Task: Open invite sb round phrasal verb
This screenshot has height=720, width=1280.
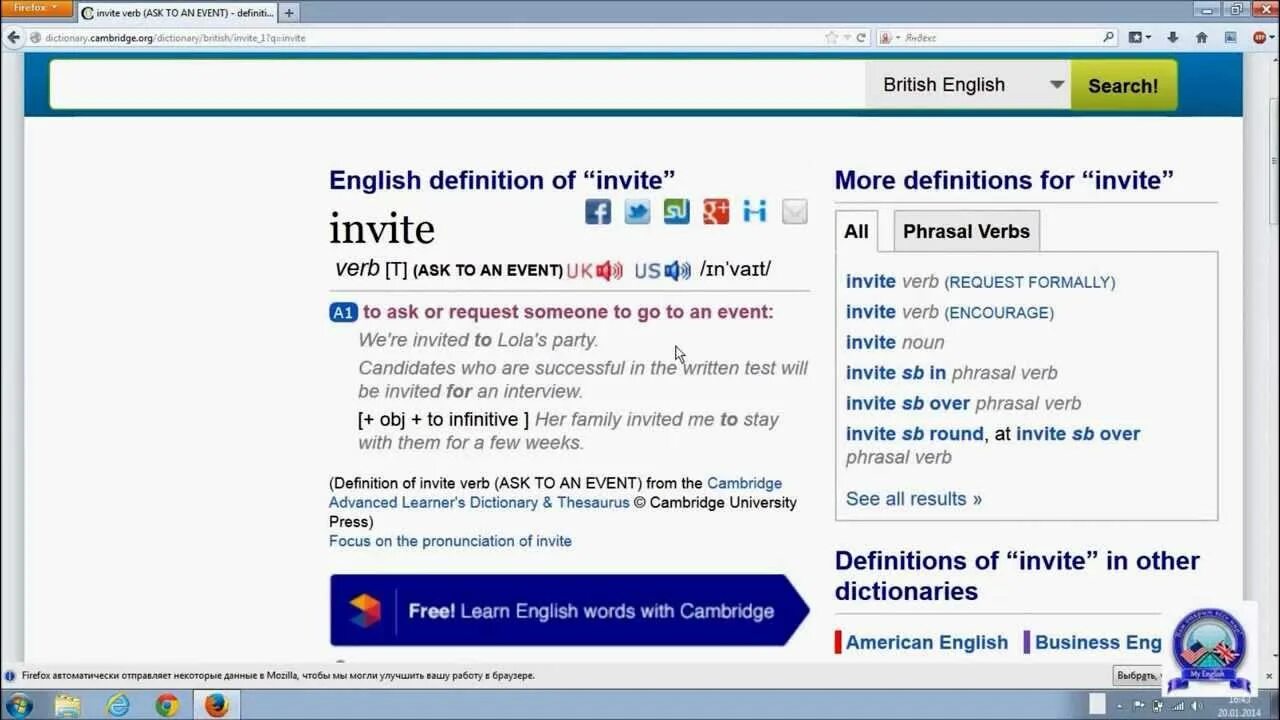Action: tap(915, 434)
